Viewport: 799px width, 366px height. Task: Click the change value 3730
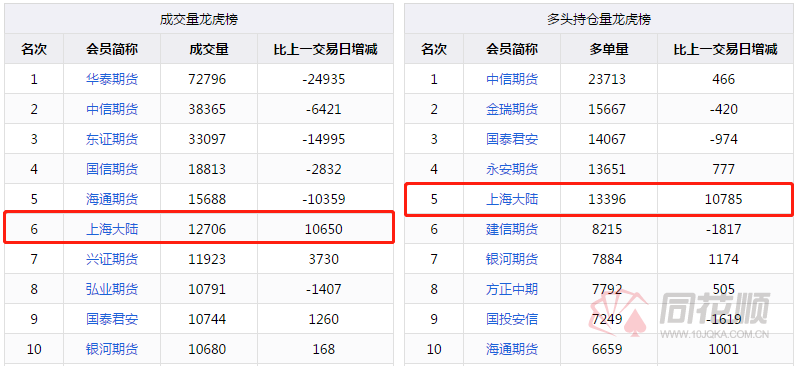click(x=324, y=259)
